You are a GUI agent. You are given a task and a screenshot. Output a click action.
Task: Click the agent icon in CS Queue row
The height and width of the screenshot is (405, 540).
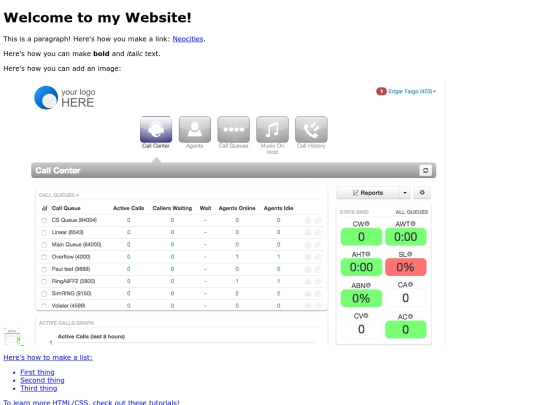(308, 220)
